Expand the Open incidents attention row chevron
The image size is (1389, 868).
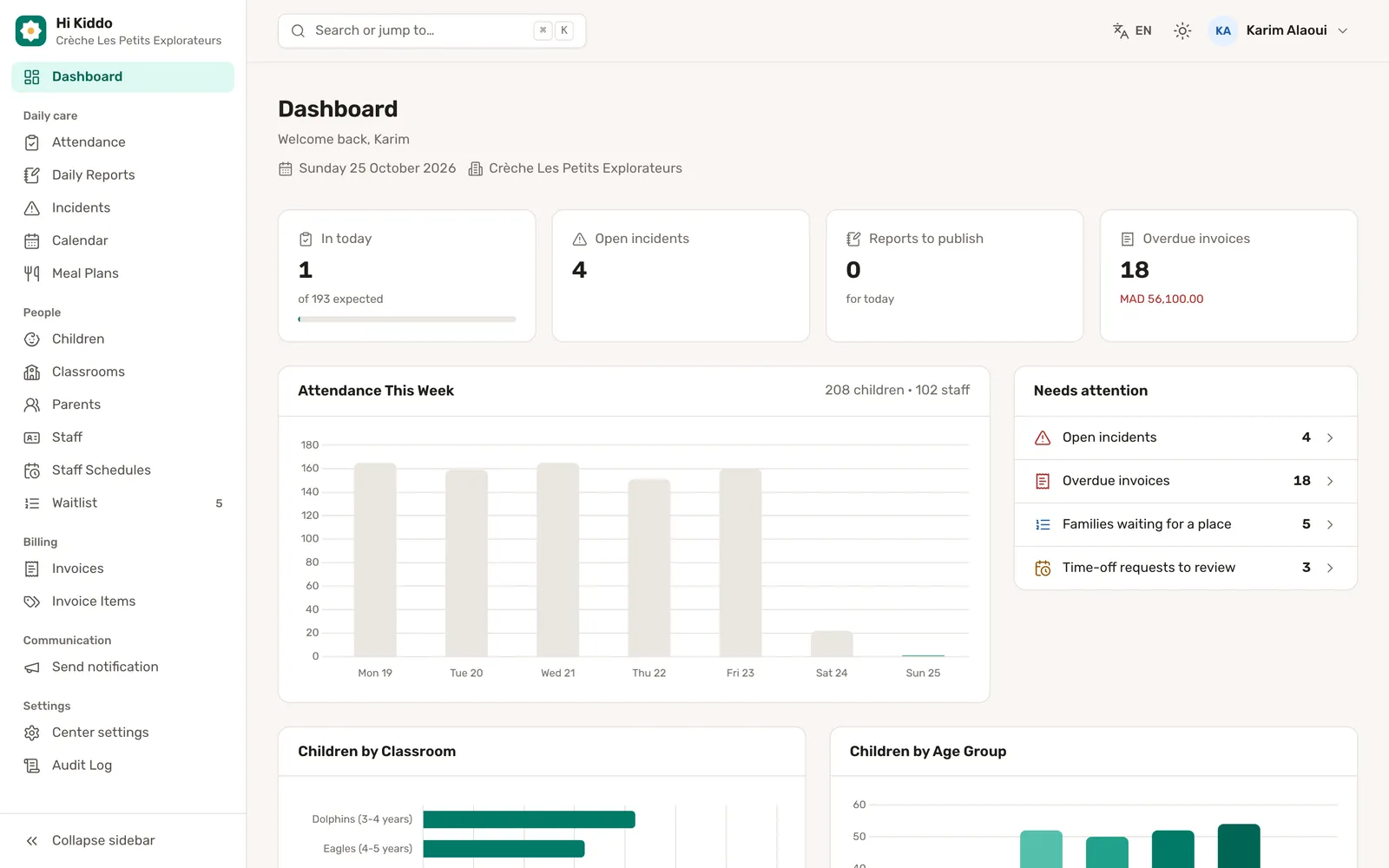pyautogui.click(x=1330, y=437)
